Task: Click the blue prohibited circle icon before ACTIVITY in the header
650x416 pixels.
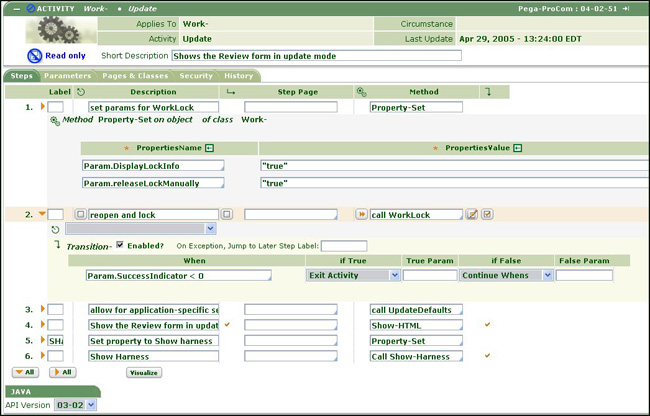Action: coord(30,8)
